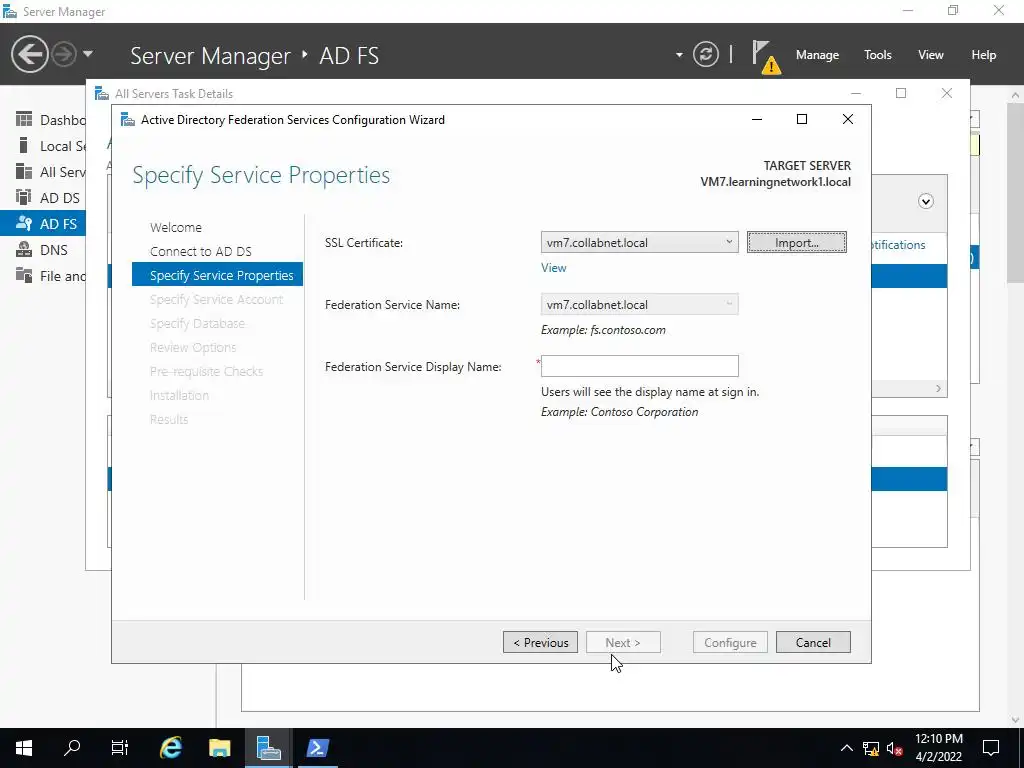Click the Server Manager back arrow

pos(29,54)
